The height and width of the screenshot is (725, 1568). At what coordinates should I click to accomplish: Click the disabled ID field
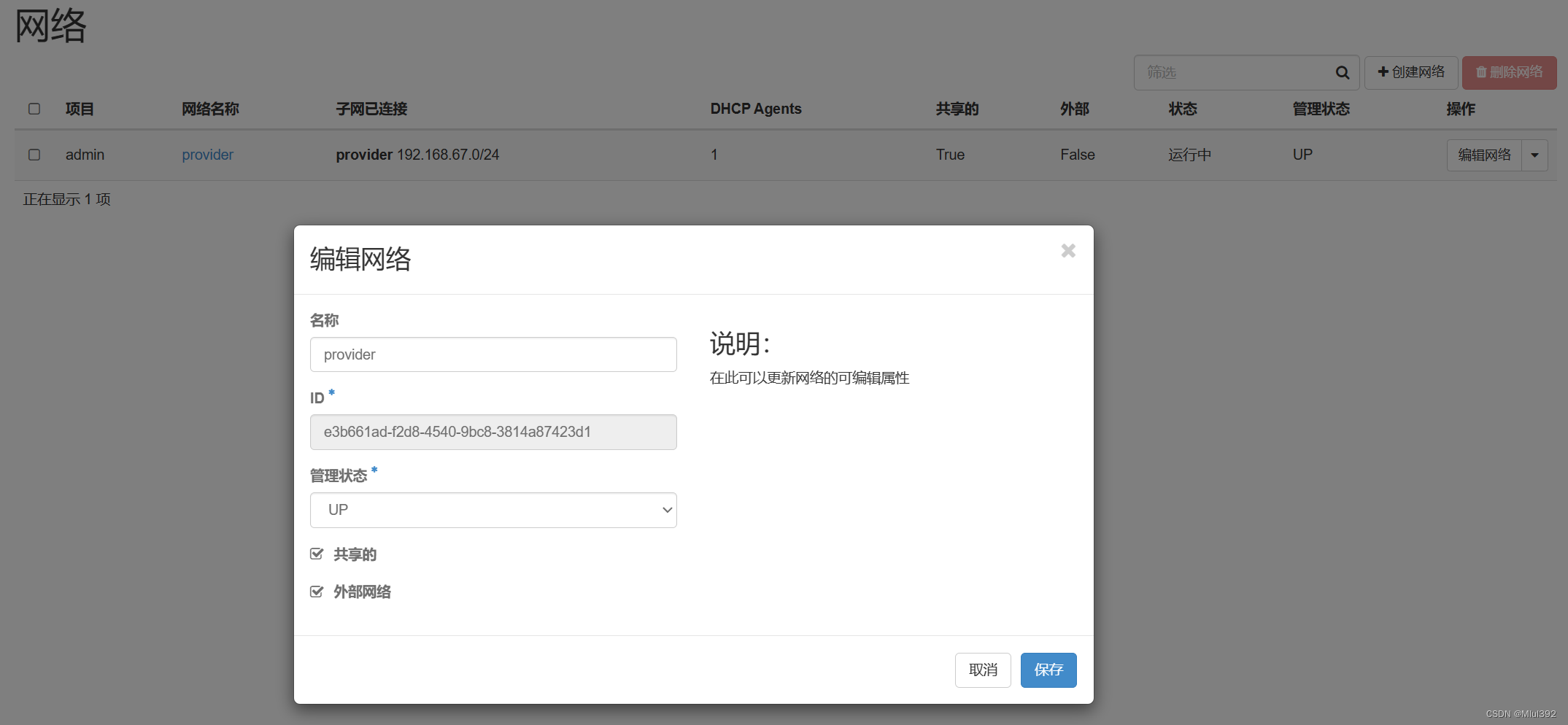(x=493, y=432)
